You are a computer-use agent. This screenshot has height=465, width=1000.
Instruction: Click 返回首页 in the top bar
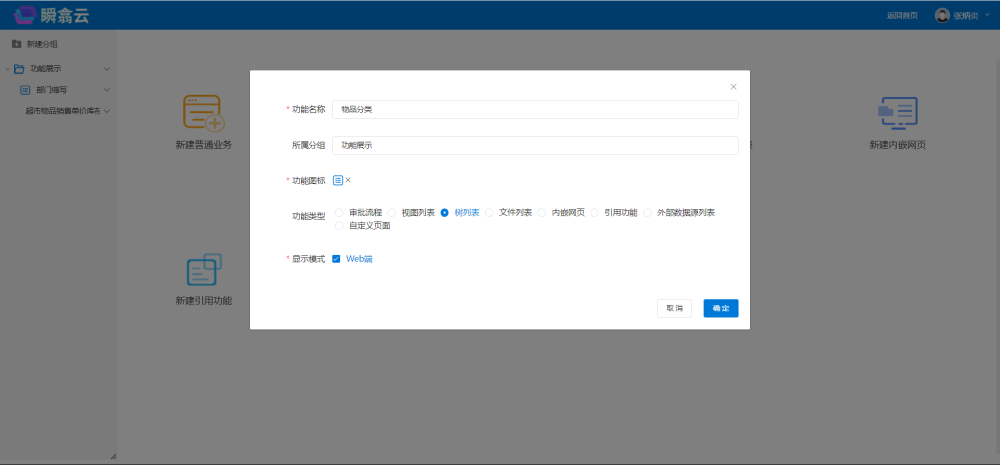click(x=902, y=15)
